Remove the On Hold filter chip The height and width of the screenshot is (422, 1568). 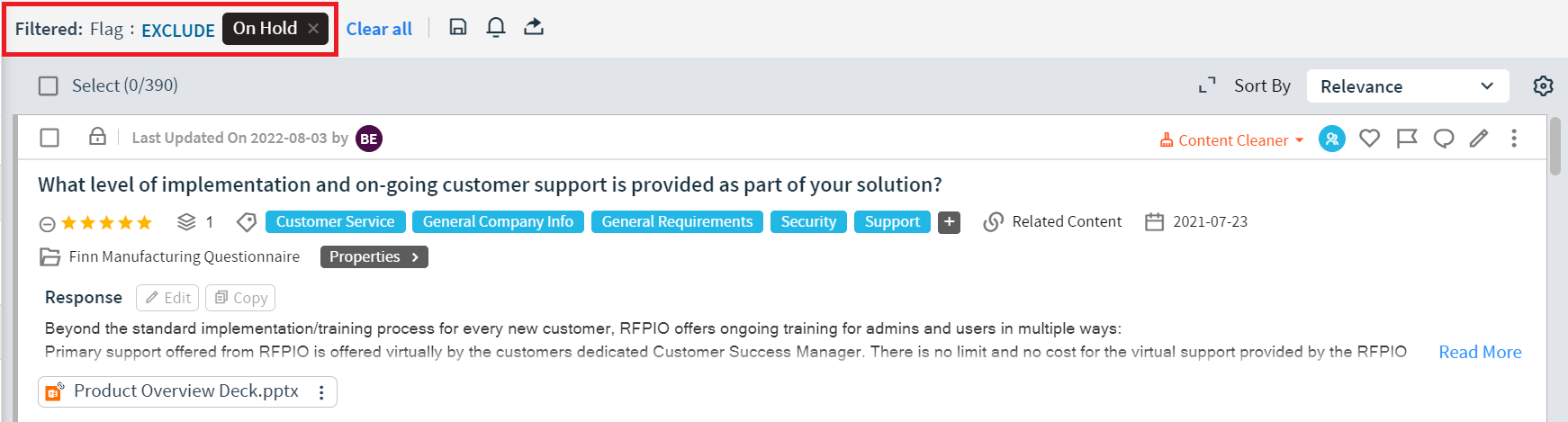(x=313, y=29)
